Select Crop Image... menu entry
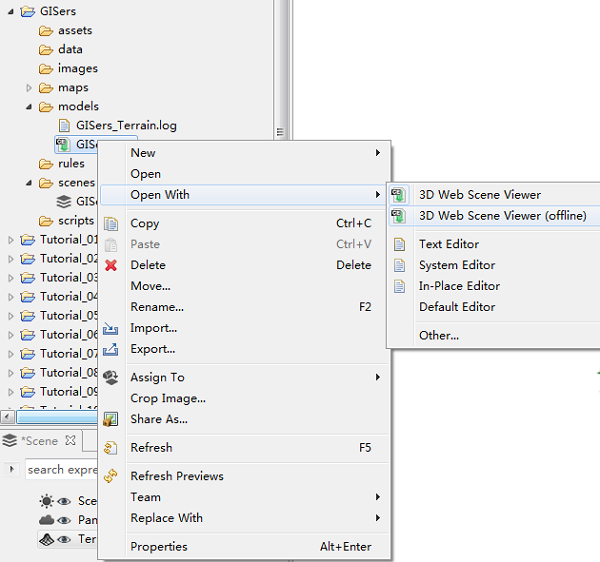600x562 pixels. point(244,398)
